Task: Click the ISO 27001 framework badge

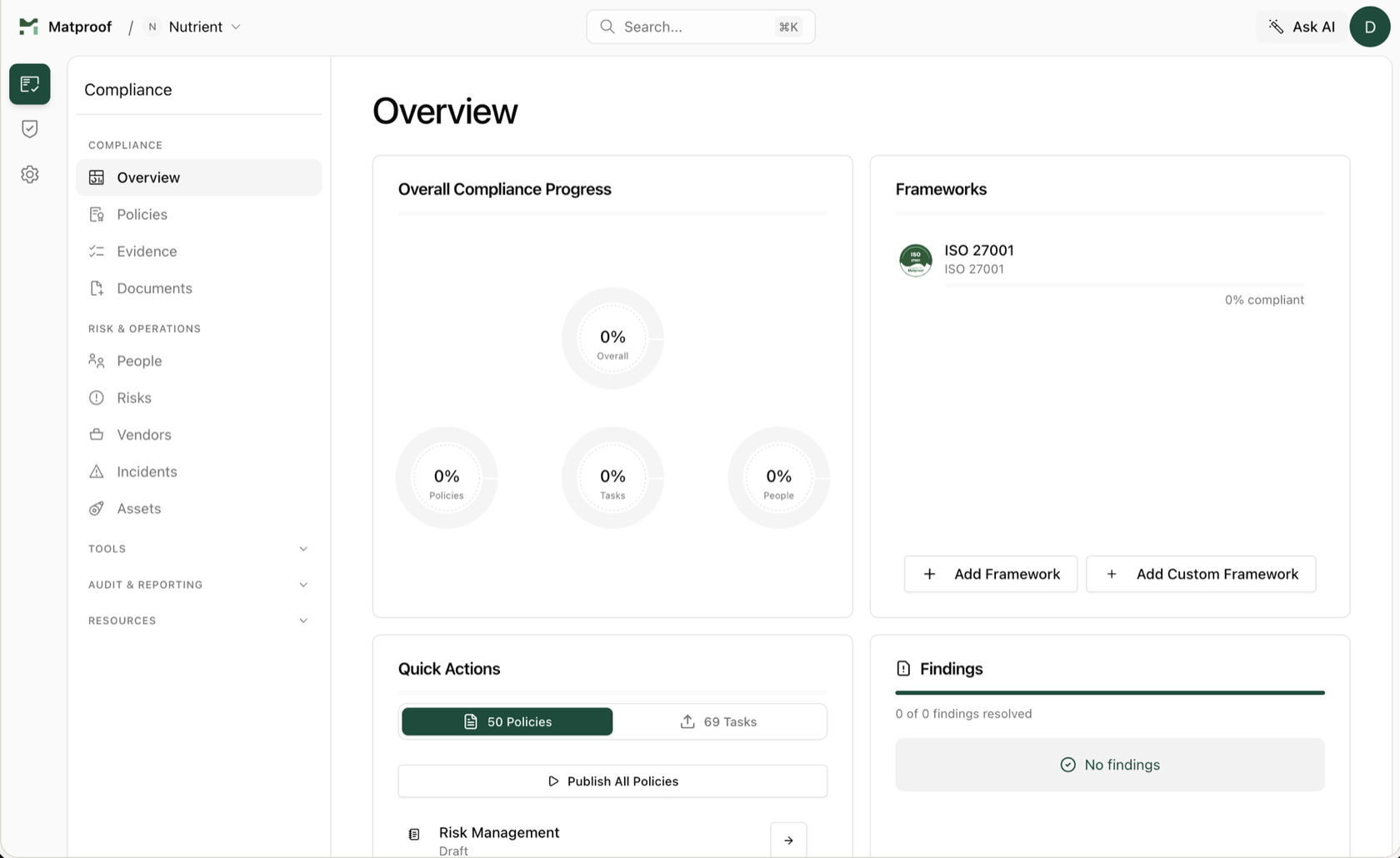Action: pos(916,259)
